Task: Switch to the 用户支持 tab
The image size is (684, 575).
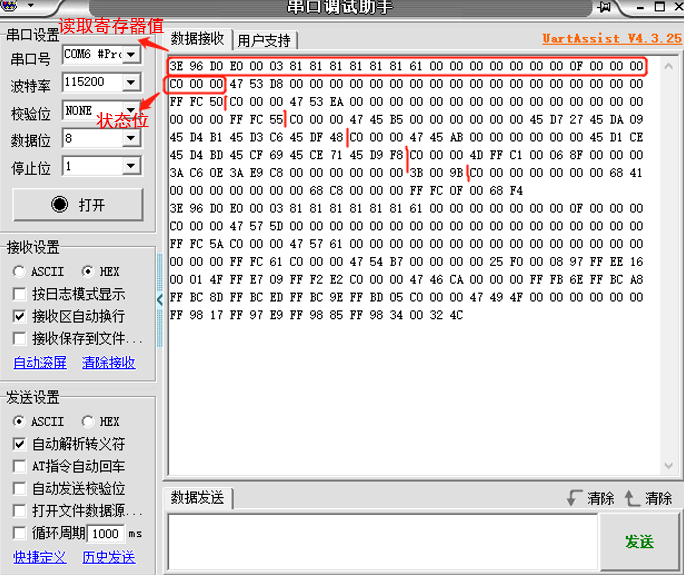Action: point(264,41)
